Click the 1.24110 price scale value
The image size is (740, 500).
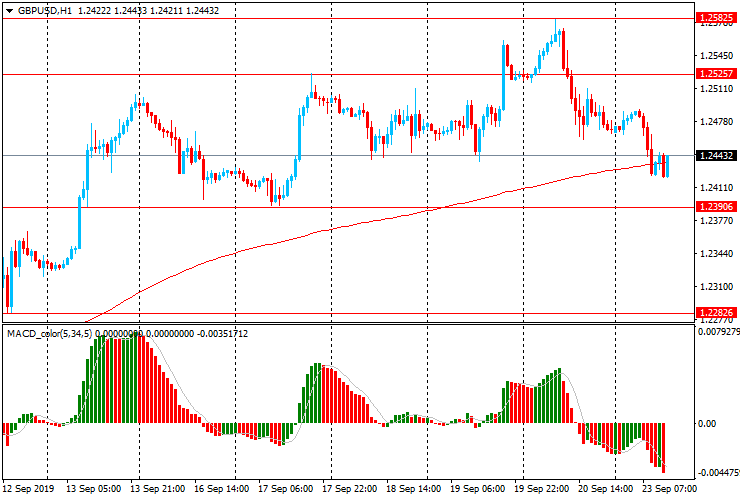pyautogui.click(x=716, y=188)
